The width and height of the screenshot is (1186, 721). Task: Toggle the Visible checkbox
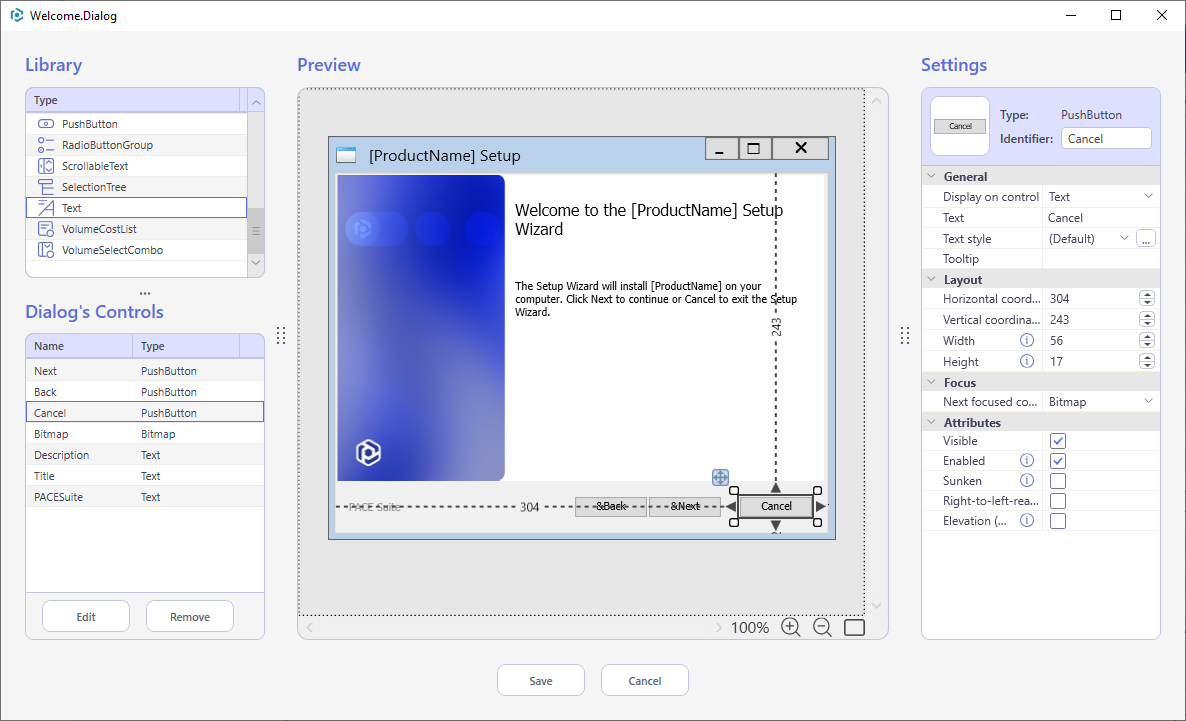coord(1057,441)
